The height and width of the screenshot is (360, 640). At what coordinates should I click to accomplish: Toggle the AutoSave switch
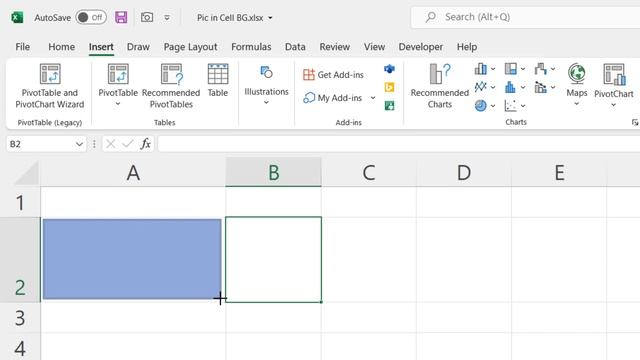pyautogui.click(x=91, y=18)
